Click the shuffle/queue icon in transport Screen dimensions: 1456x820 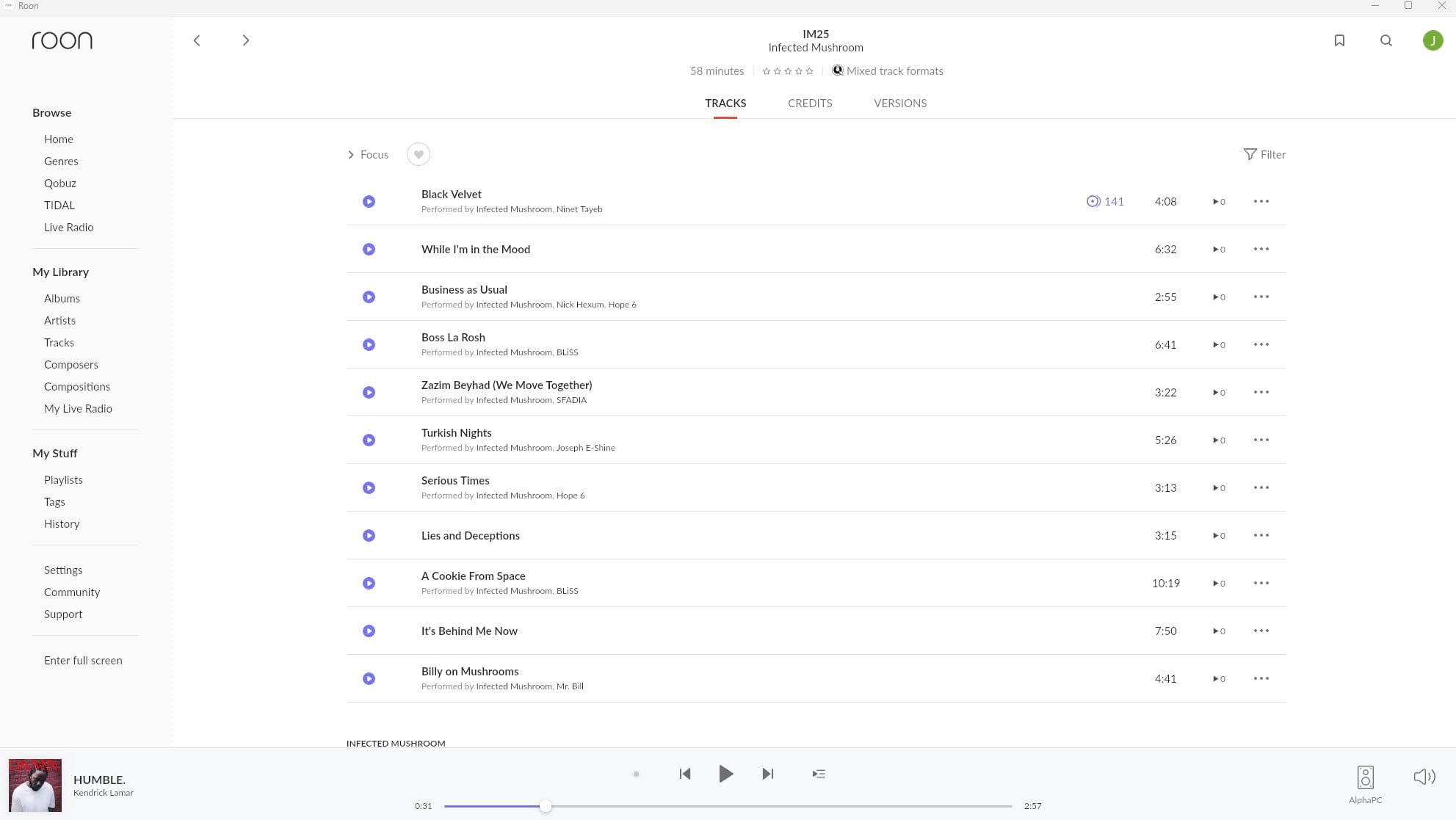click(819, 773)
